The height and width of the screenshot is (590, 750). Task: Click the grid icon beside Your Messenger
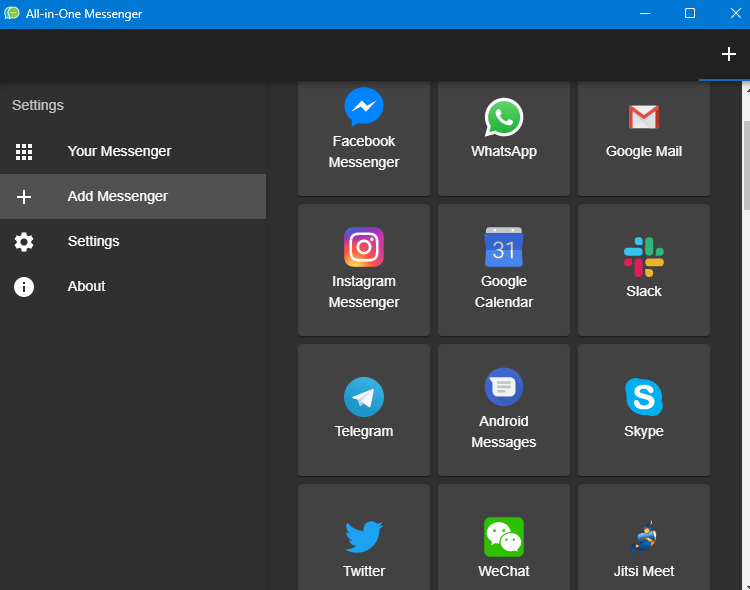(24, 152)
